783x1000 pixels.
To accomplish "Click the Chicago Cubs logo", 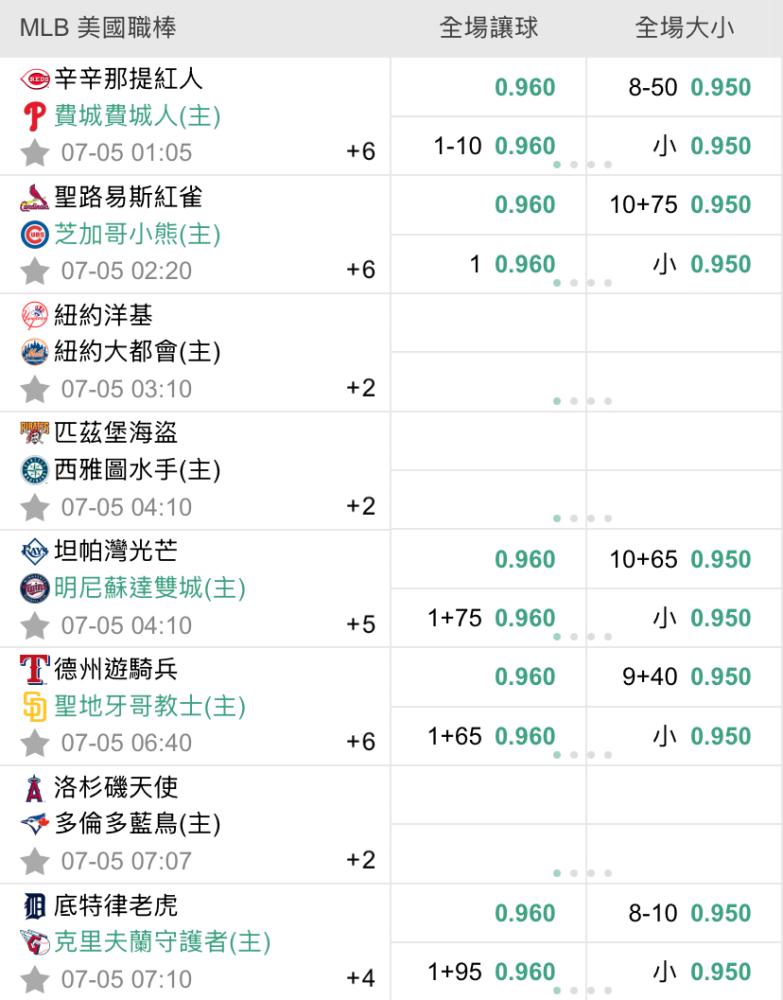I will point(34,234).
